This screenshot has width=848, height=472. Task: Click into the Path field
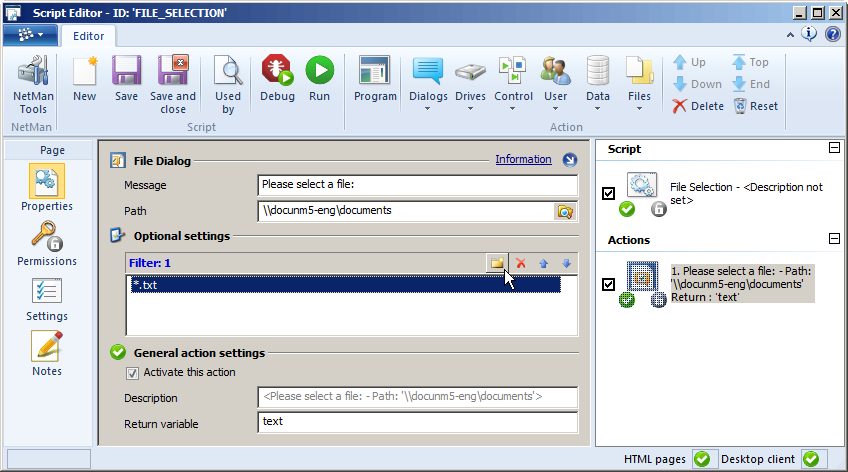coord(406,211)
